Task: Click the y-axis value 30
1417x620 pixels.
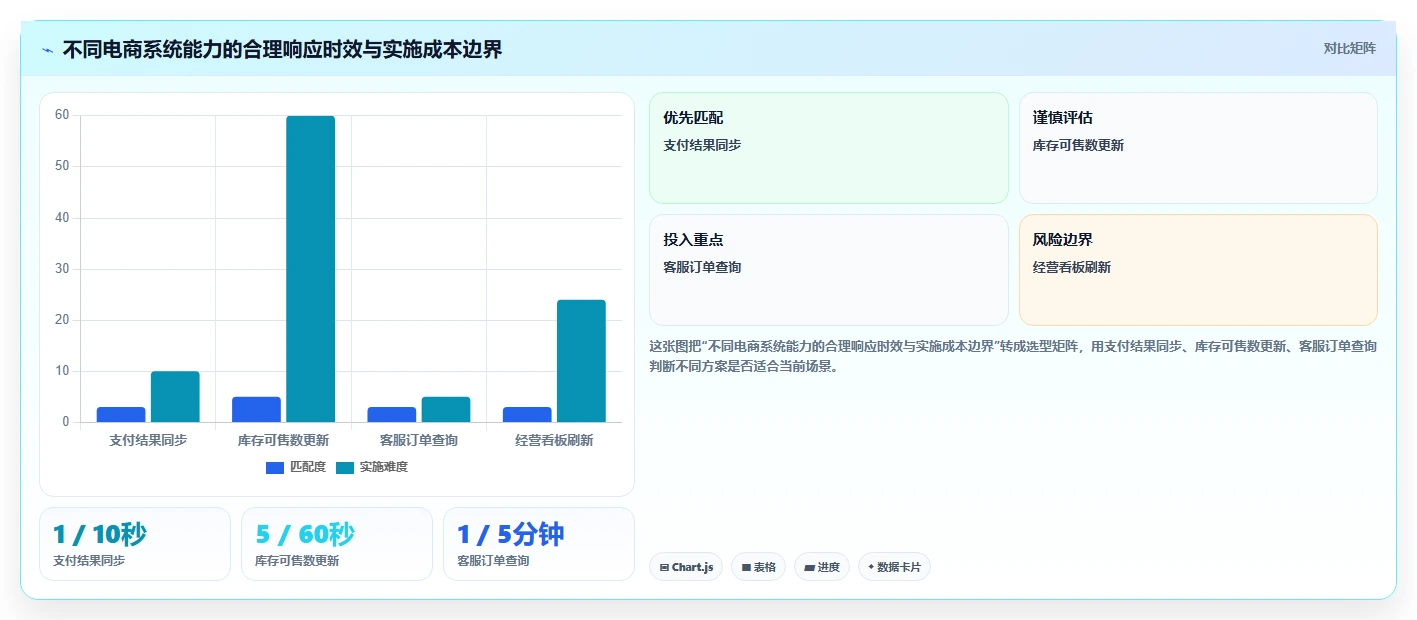Action: pyautogui.click(x=62, y=269)
